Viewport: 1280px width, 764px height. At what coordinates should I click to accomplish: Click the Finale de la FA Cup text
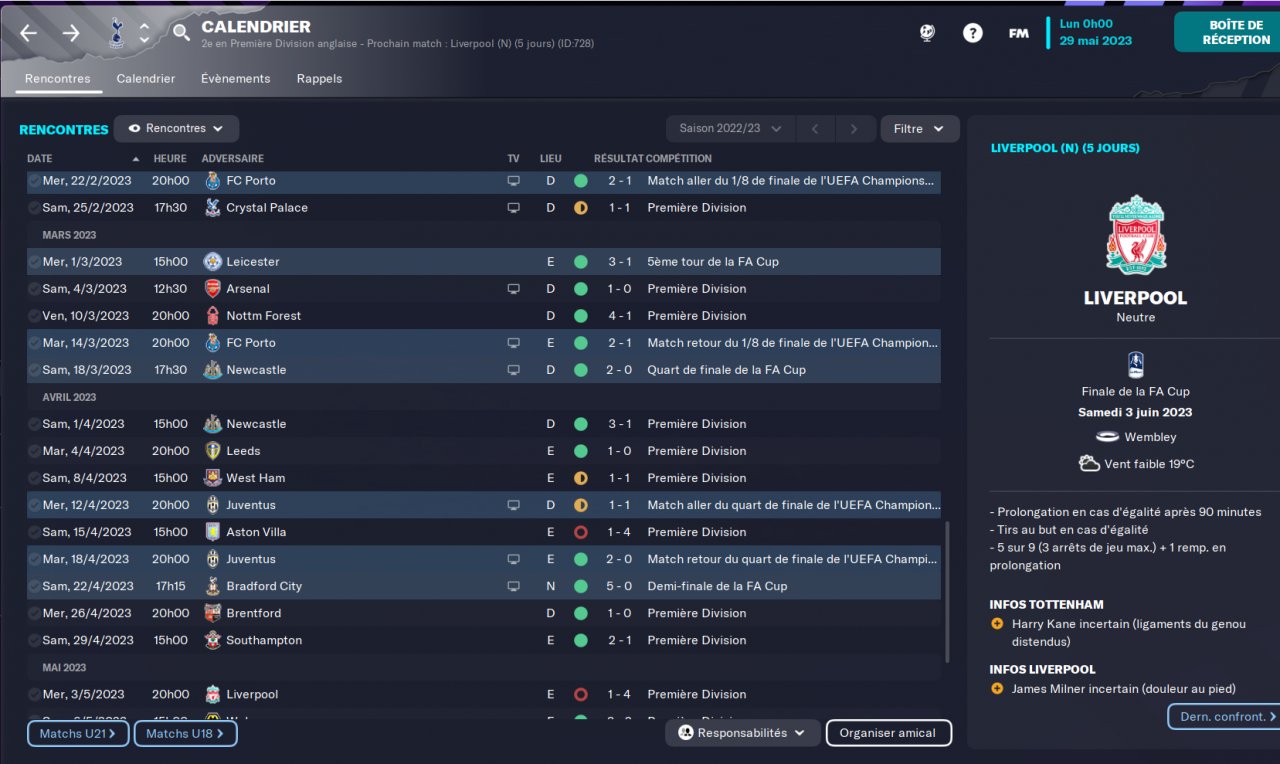[1136, 392]
